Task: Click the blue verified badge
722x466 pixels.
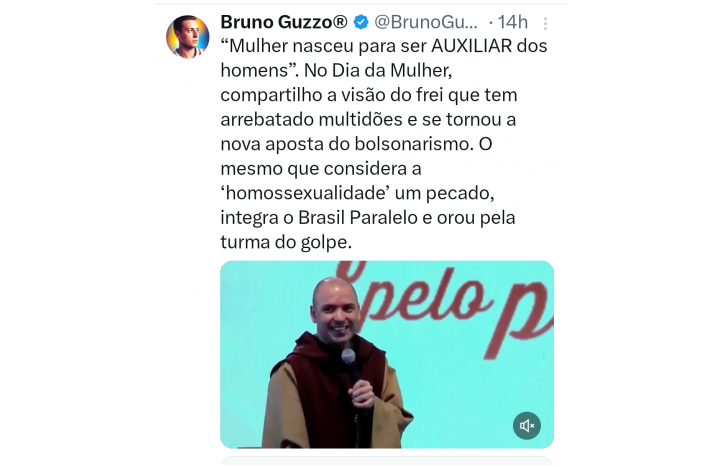Action: pyautogui.click(x=361, y=22)
